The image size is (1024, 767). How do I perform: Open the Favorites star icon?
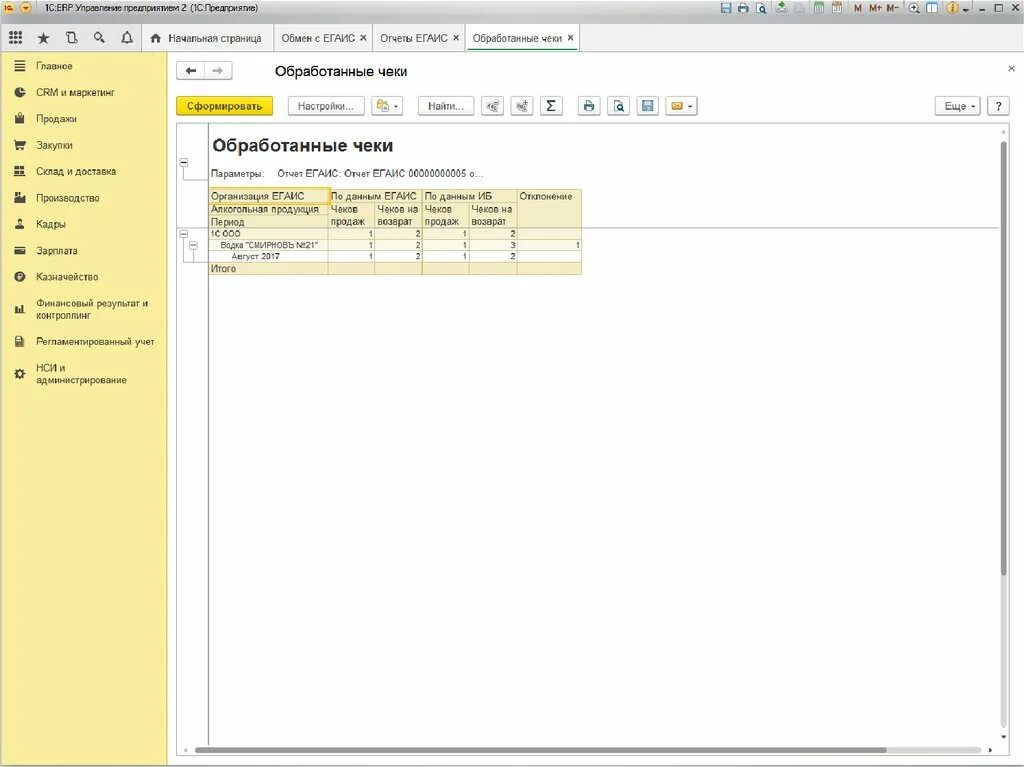point(44,38)
